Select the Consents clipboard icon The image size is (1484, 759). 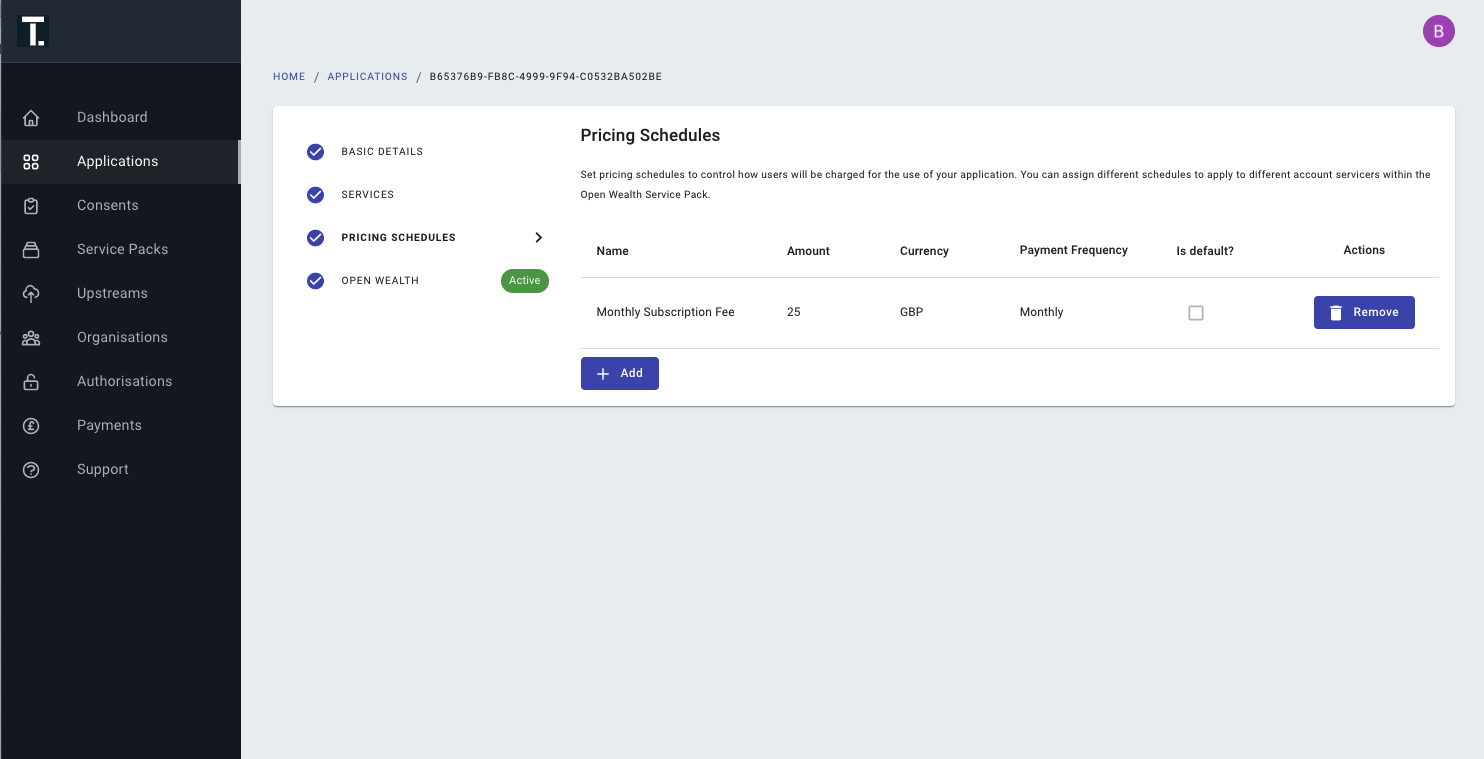click(31, 206)
